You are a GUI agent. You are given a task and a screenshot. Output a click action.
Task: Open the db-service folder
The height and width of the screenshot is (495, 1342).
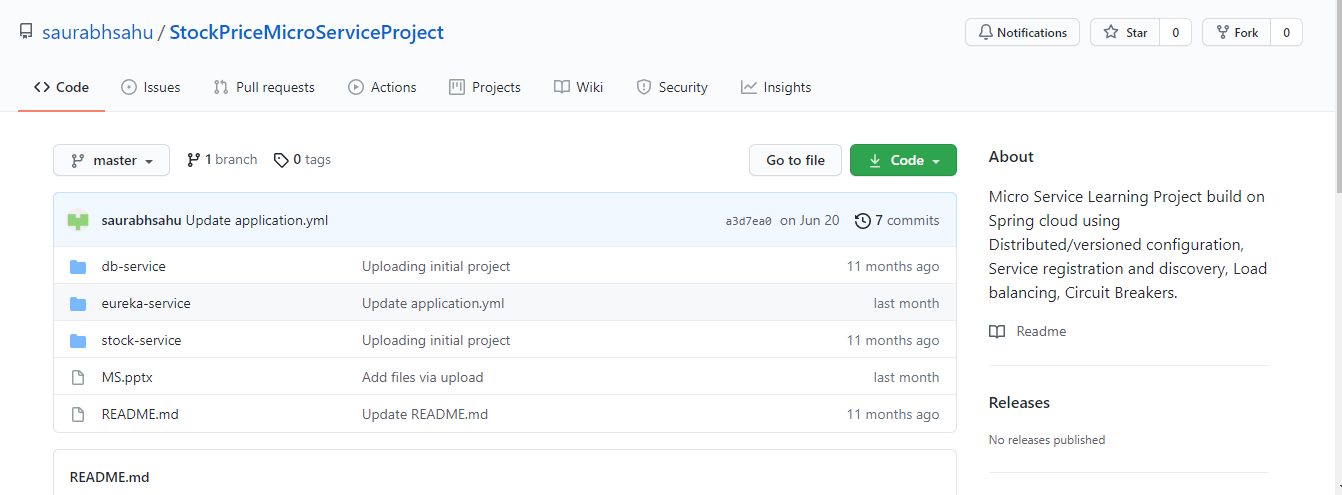[x=134, y=267]
